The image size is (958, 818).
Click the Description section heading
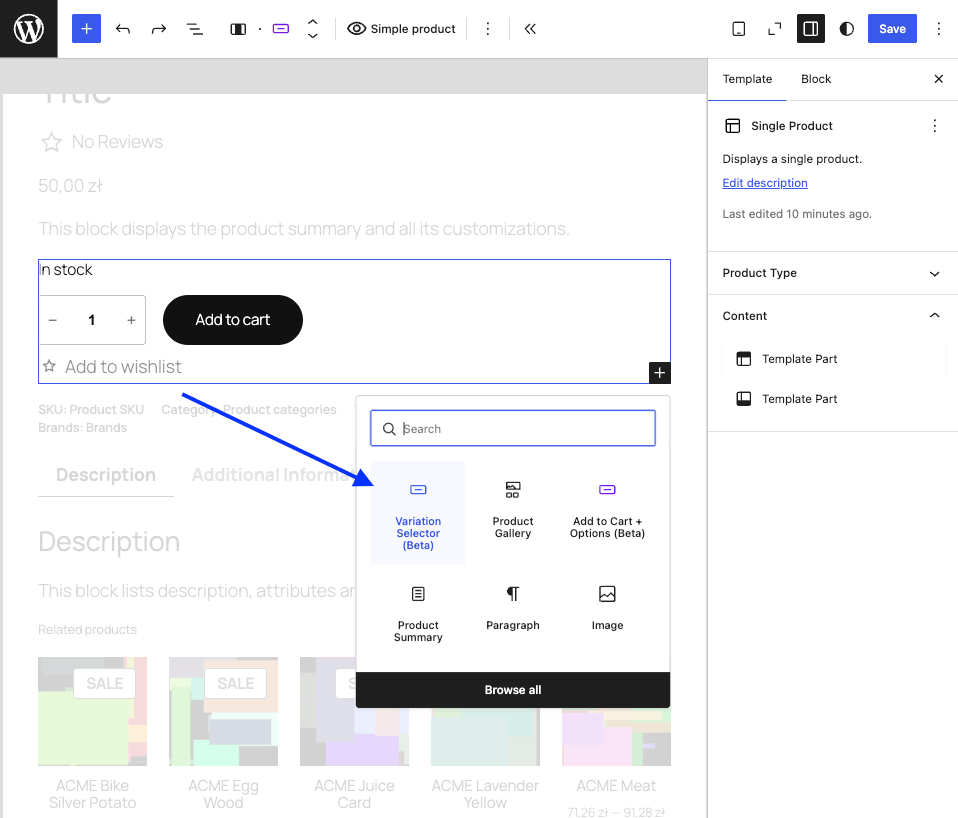tap(109, 541)
